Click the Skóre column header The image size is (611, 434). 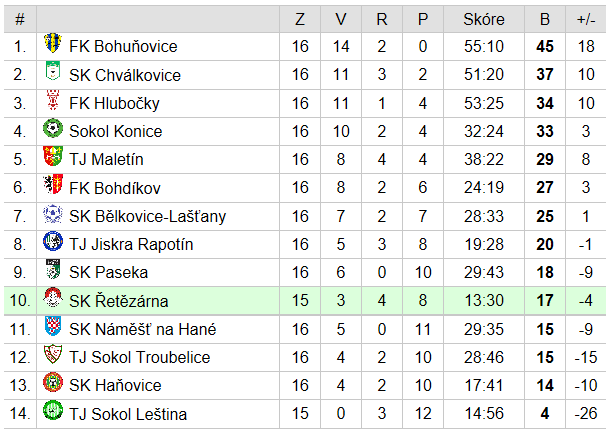484,19
